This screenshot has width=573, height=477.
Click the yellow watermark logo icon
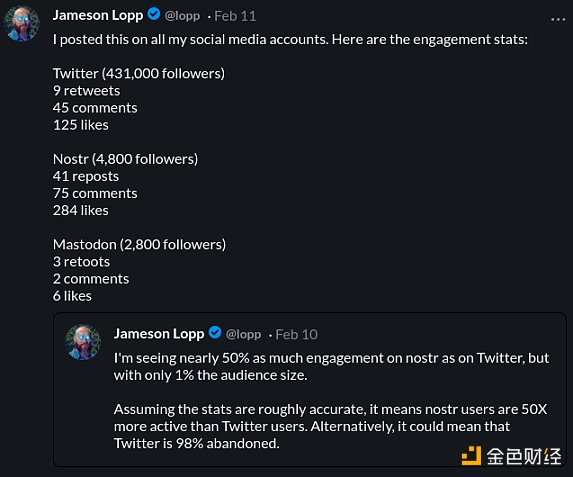tap(471, 455)
